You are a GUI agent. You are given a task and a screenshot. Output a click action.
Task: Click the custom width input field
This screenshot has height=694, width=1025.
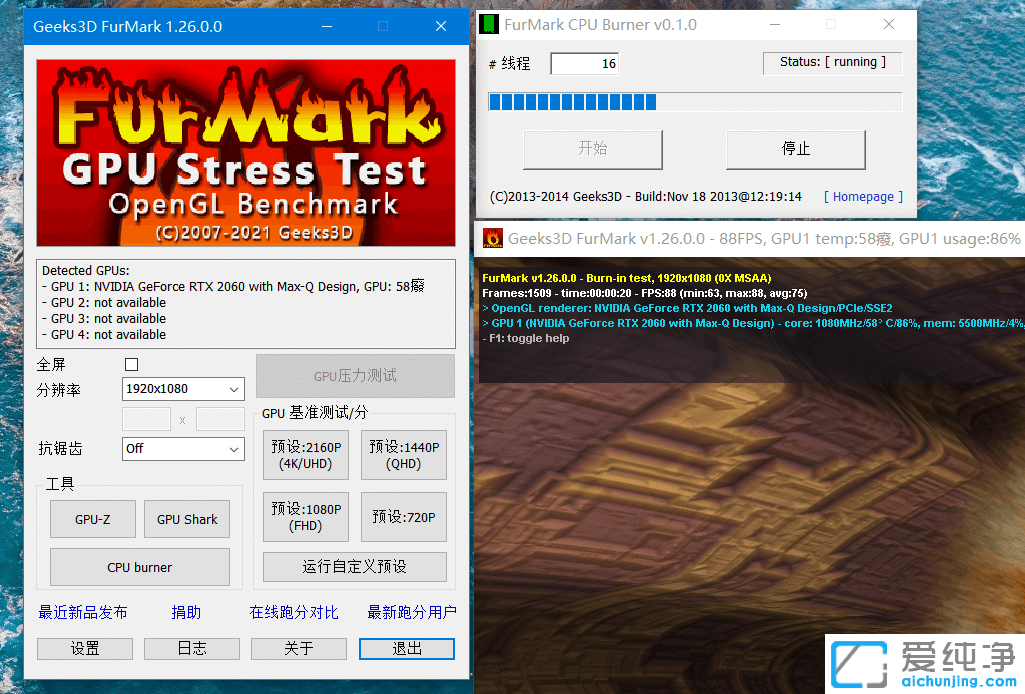[x=146, y=420]
